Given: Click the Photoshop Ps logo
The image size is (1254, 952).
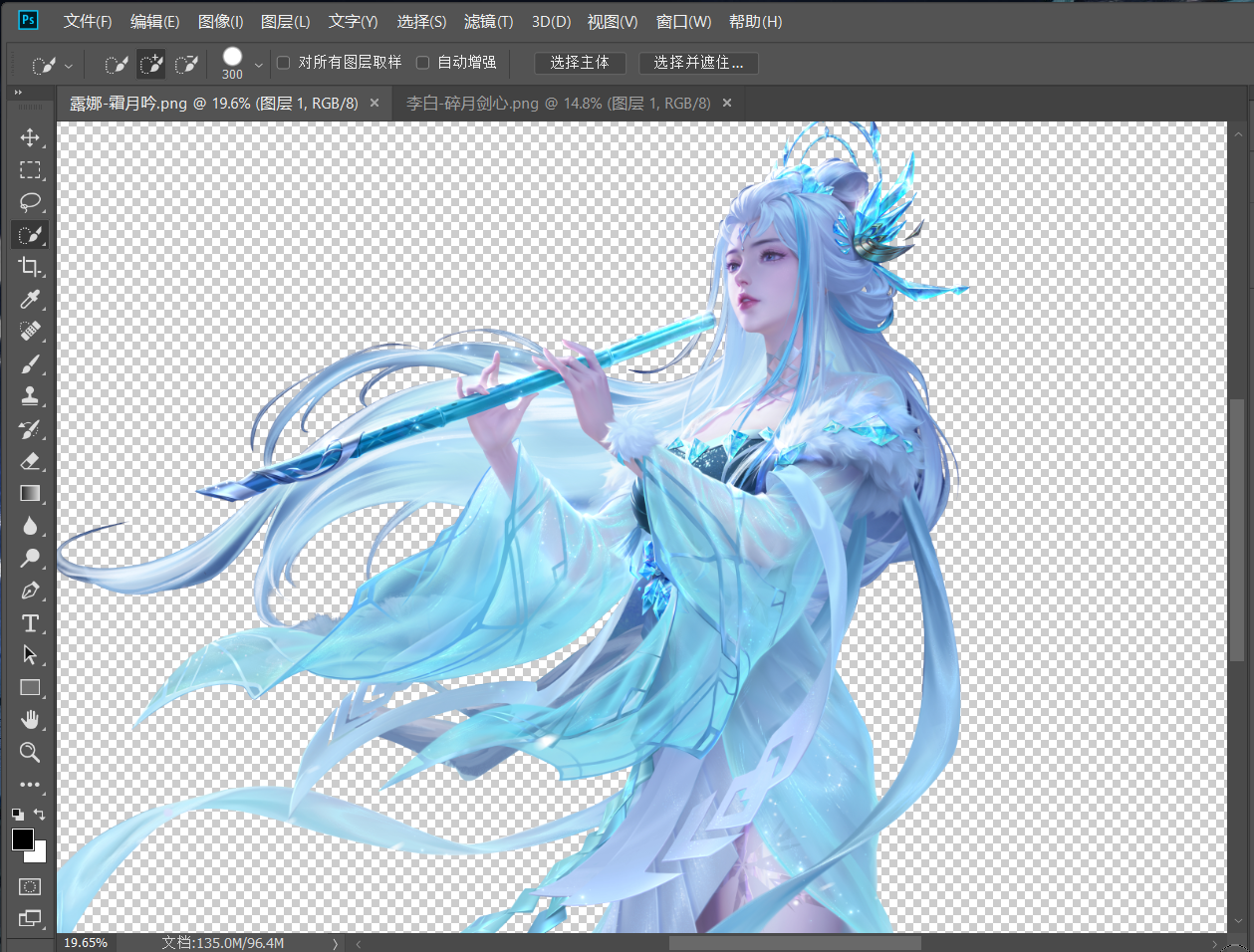Looking at the screenshot, I should click(28, 20).
